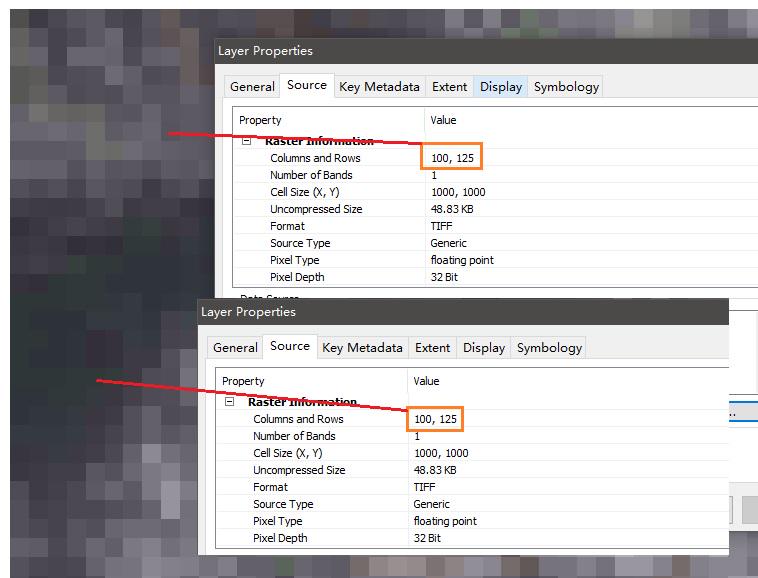Select Pixel Depth row in lower window
Viewport: 758px width, 578px height.
[x=472, y=538]
